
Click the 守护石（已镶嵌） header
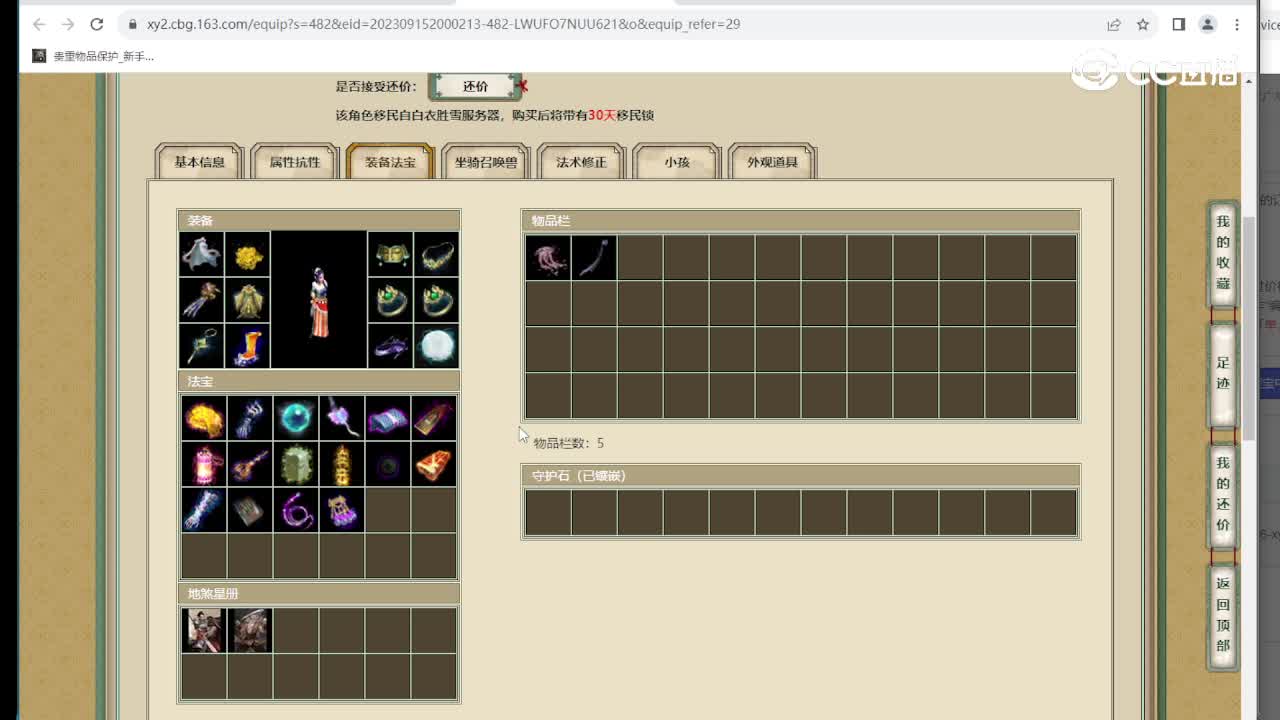point(800,476)
